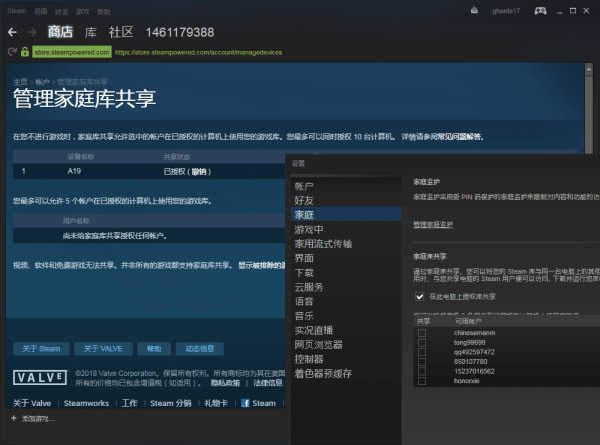Click 帐户 breadcrumb
Screen dimensions: 600x445
[42, 82]
